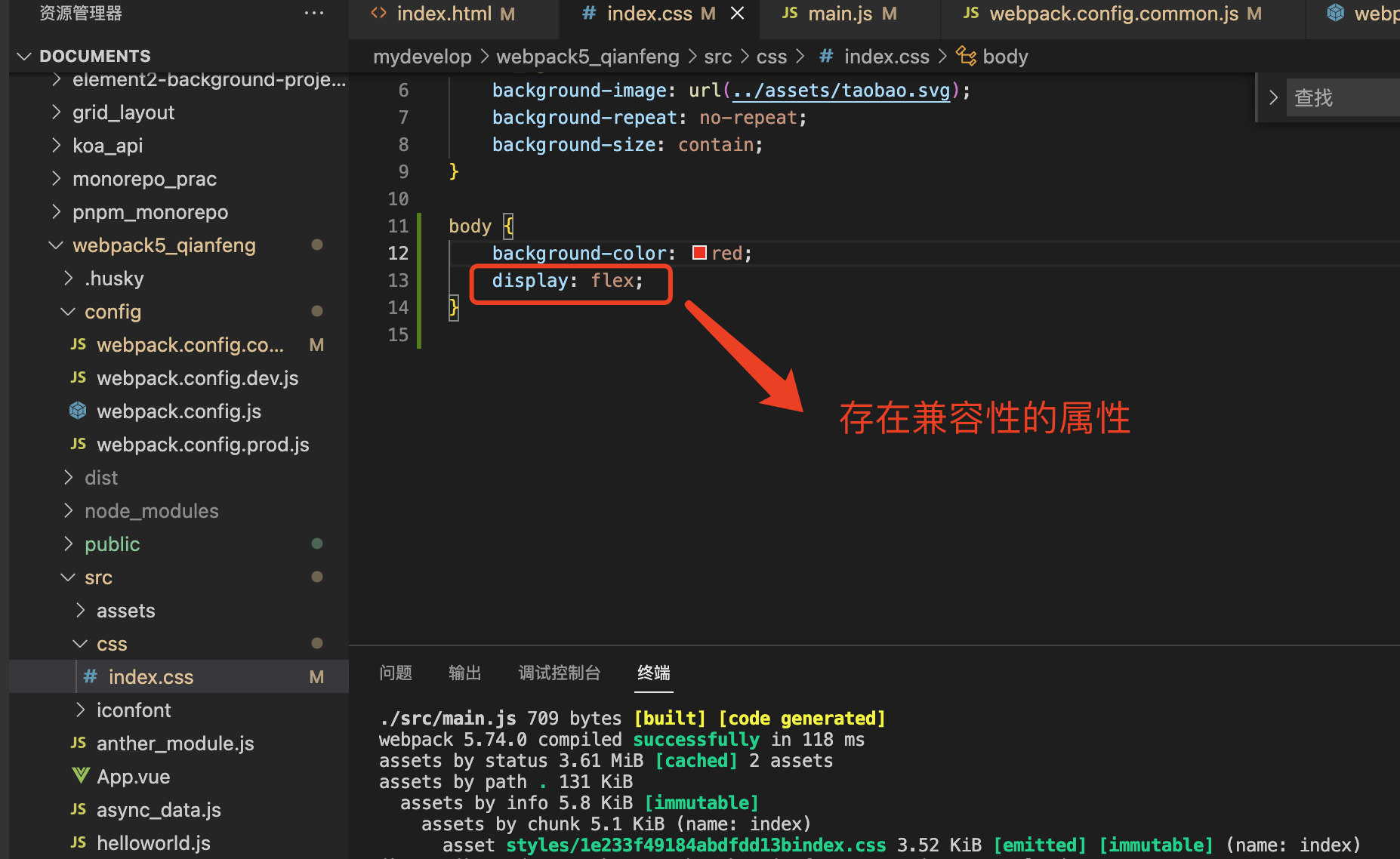Expand the dist folder
The image size is (1400, 859).
(x=101, y=478)
